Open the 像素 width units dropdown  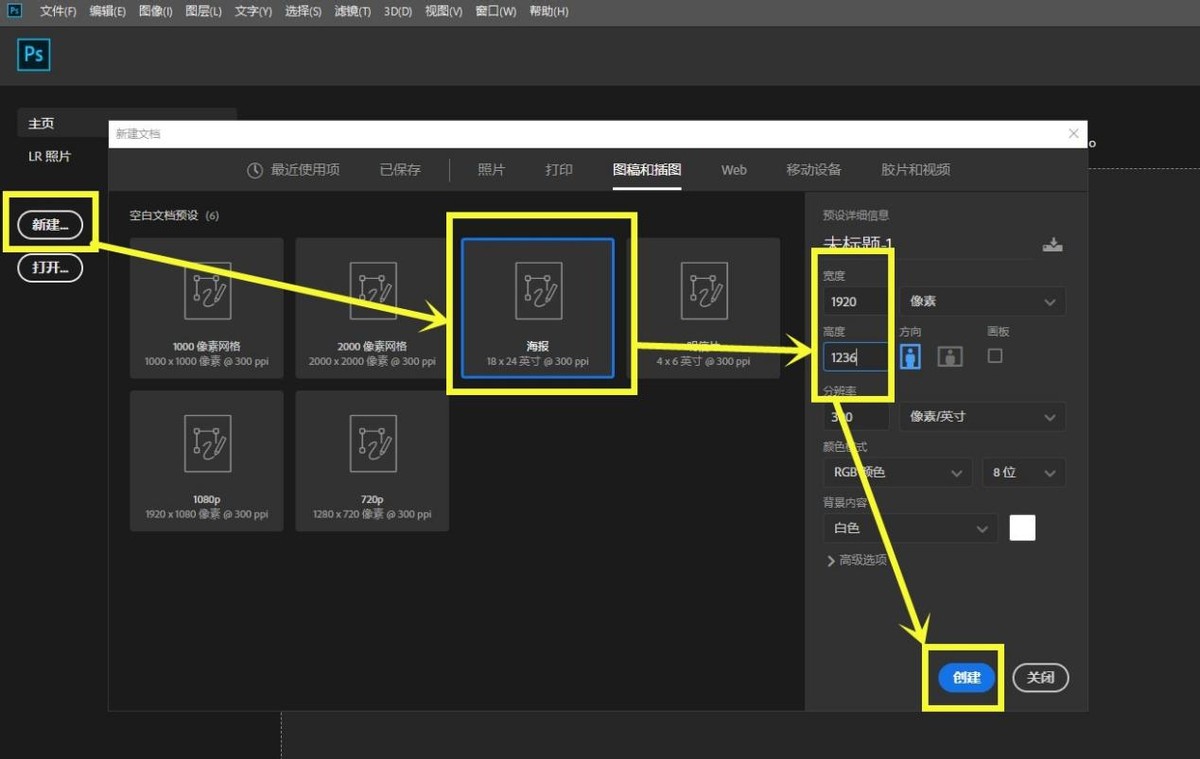[x=982, y=301]
